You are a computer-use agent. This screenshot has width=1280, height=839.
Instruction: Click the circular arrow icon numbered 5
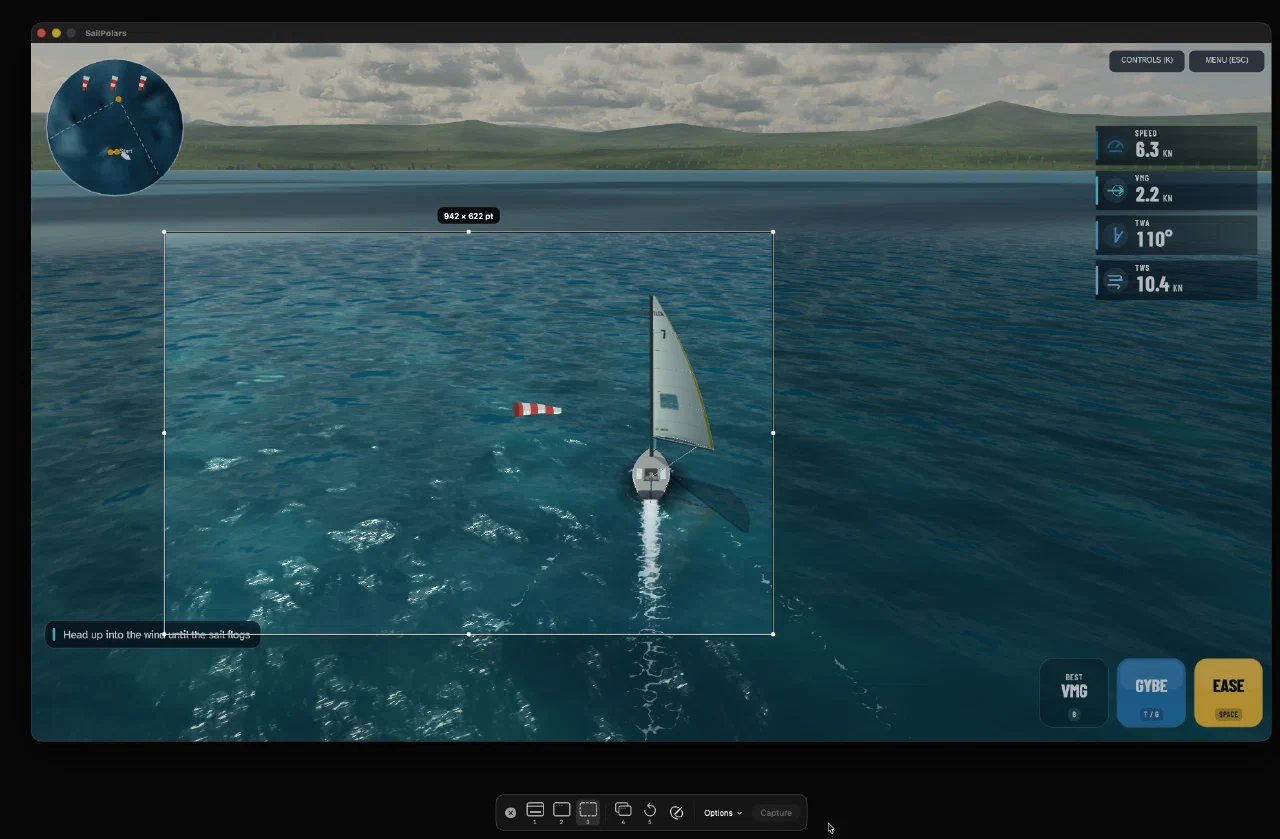point(650,811)
